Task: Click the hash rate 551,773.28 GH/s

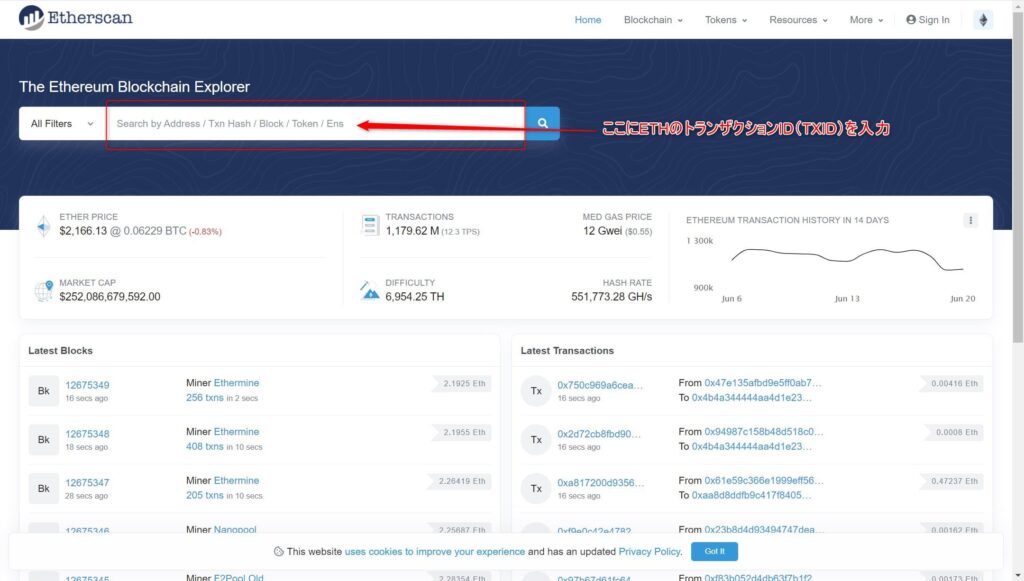Action: pyautogui.click(x=611, y=297)
